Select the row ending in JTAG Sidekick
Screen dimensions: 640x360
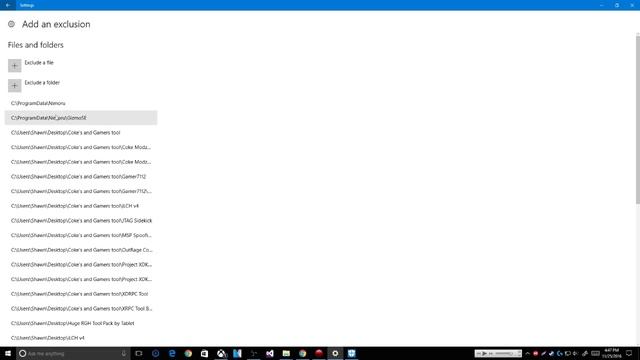coord(81,221)
